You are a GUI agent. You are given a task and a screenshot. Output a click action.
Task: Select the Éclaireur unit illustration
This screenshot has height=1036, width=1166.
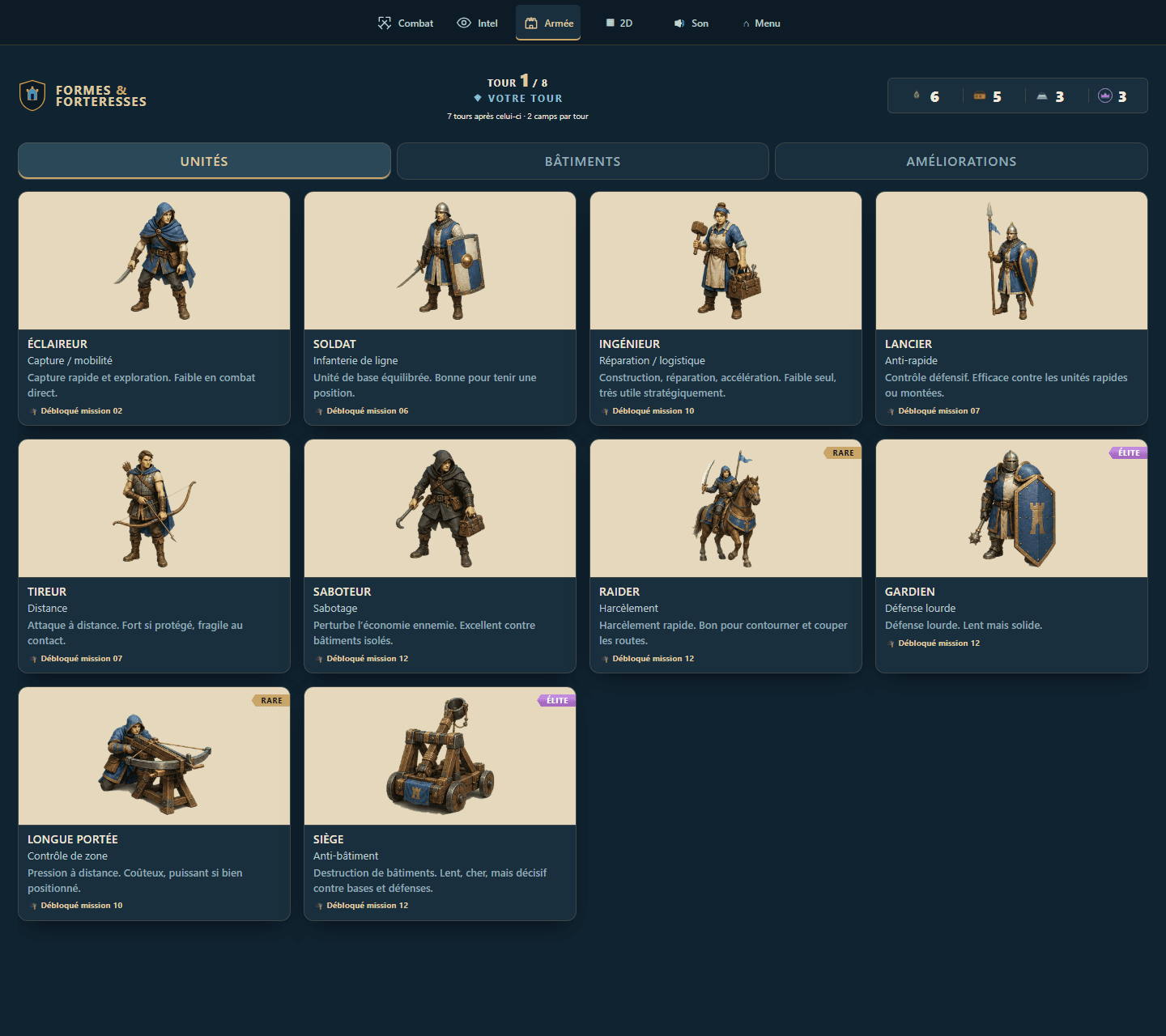coord(154,261)
